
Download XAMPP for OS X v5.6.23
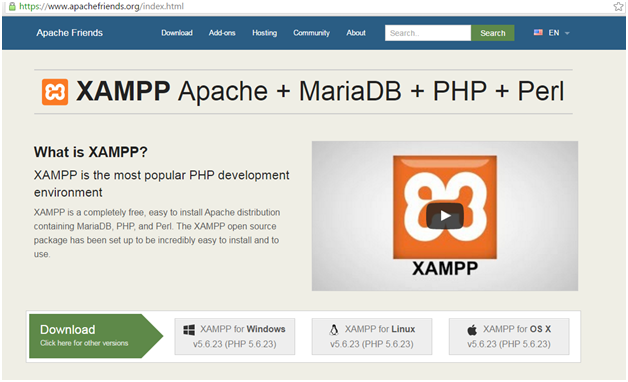[509, 336]
